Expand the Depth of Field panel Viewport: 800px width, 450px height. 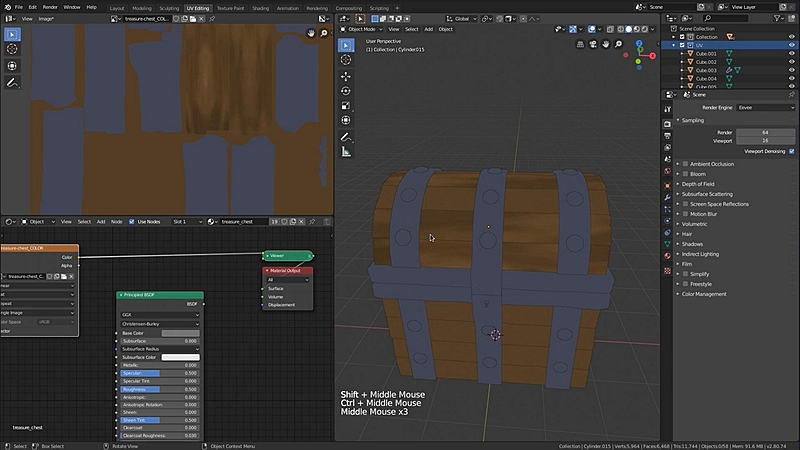[x=697, y=184]
